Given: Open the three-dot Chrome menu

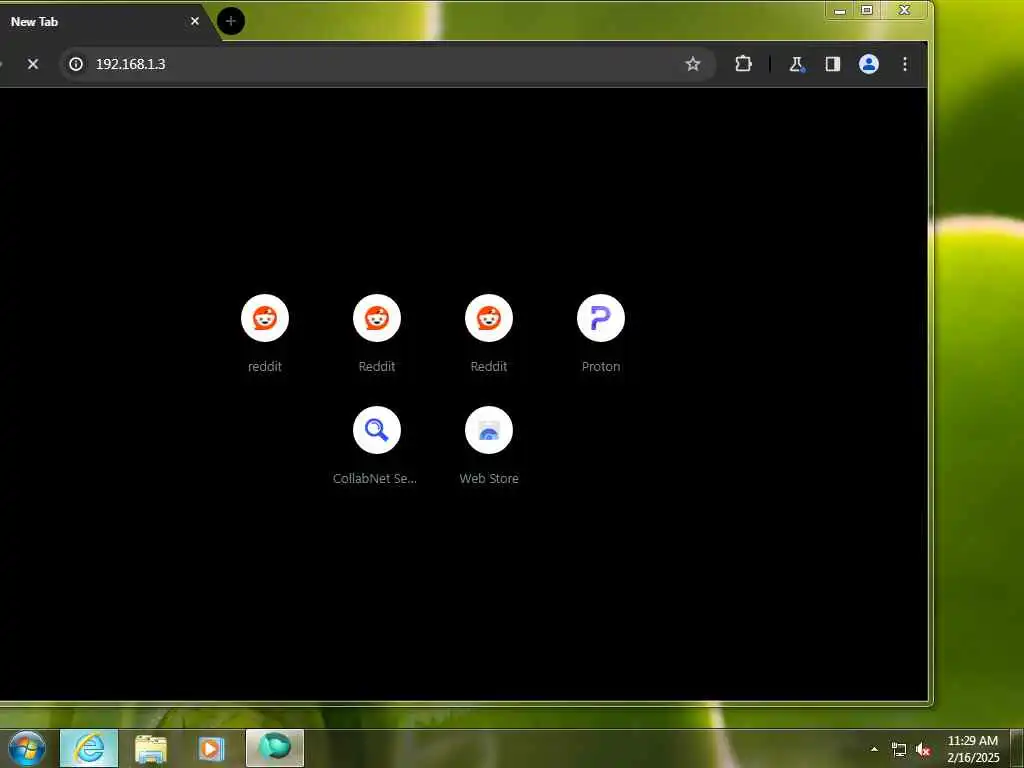Looking at the screenshot, I should pos(904,64).
